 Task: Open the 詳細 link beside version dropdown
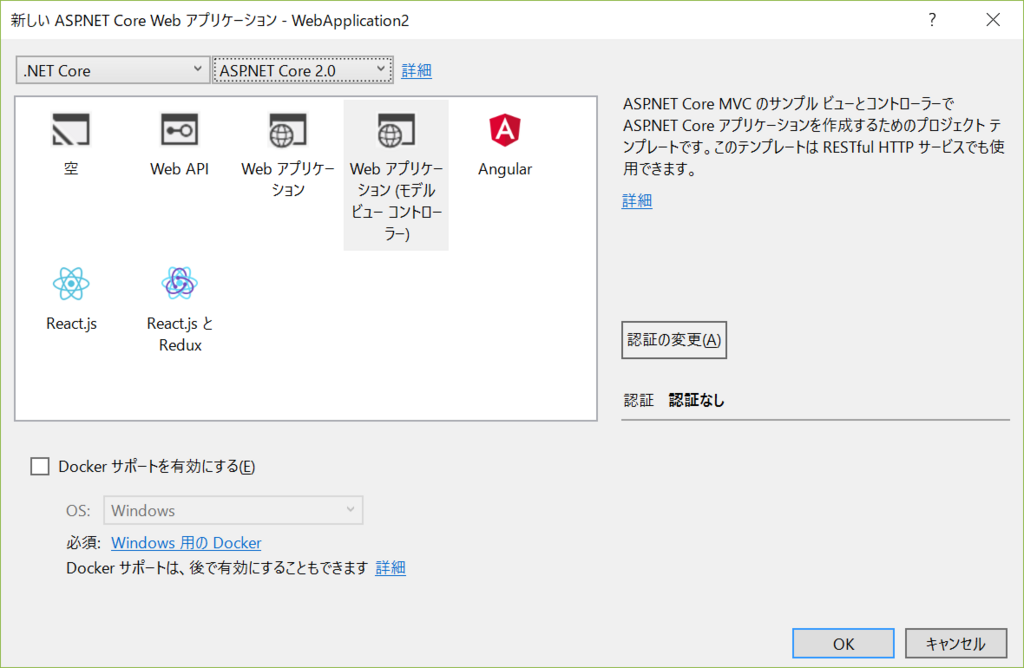point(417,71)
